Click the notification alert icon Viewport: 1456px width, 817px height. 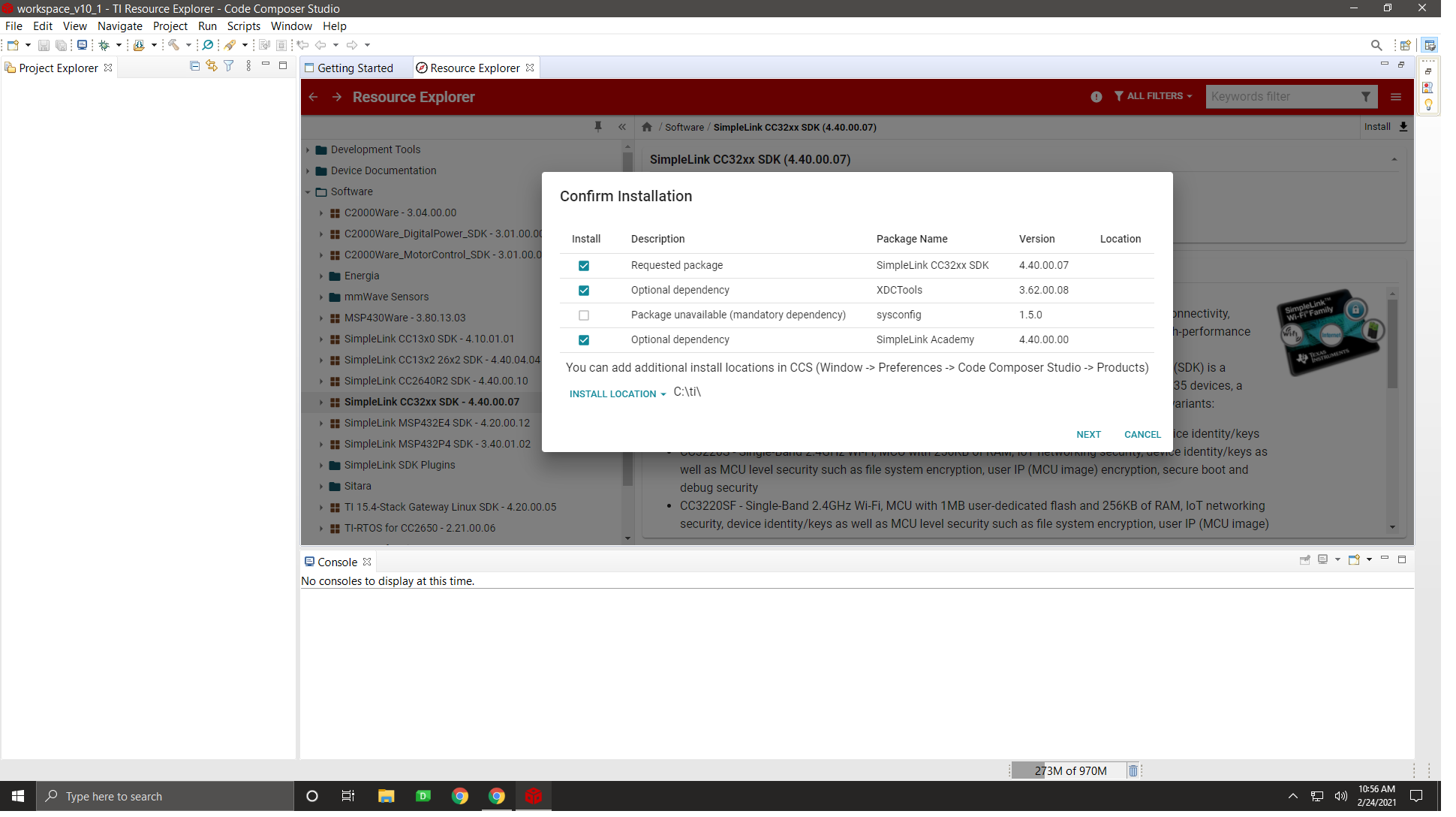click(x=1097, y=97)
